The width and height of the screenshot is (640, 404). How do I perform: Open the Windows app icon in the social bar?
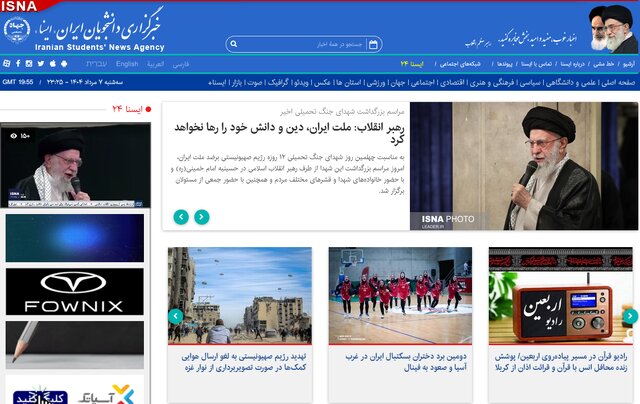pyautogui.click(x=7, y=64)
